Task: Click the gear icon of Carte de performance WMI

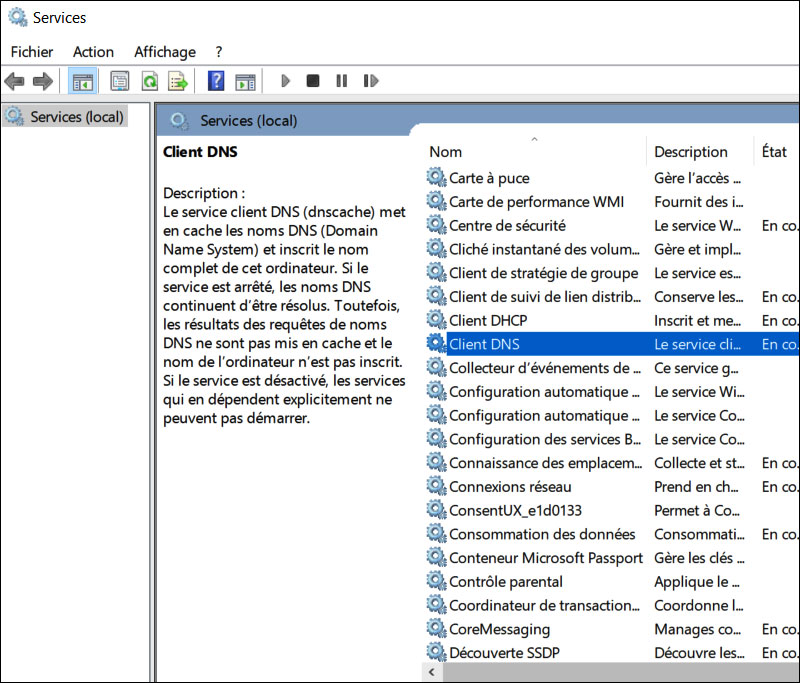Action: click(x=436, y=201)
